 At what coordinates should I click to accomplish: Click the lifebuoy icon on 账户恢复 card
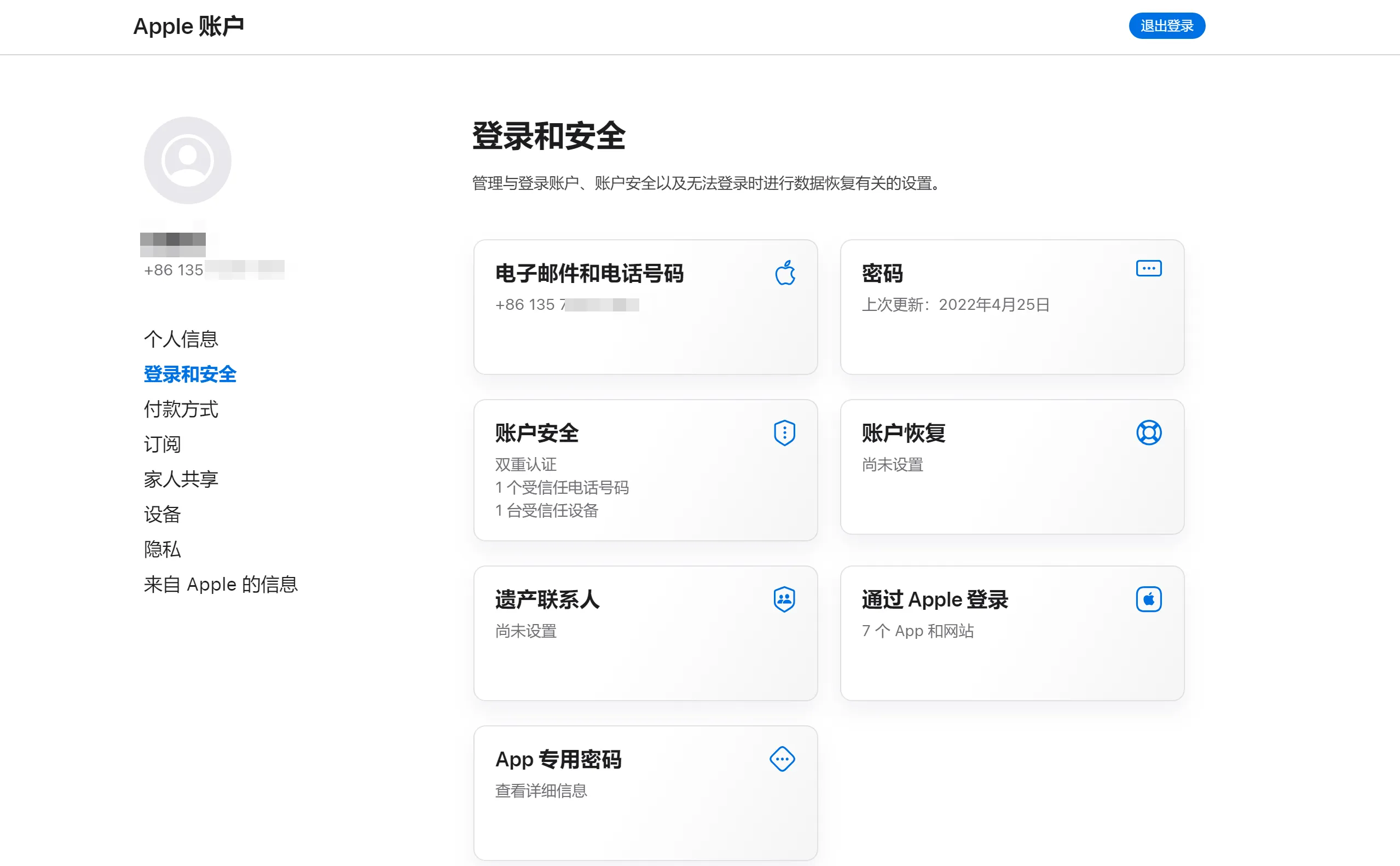point(1149,433)
